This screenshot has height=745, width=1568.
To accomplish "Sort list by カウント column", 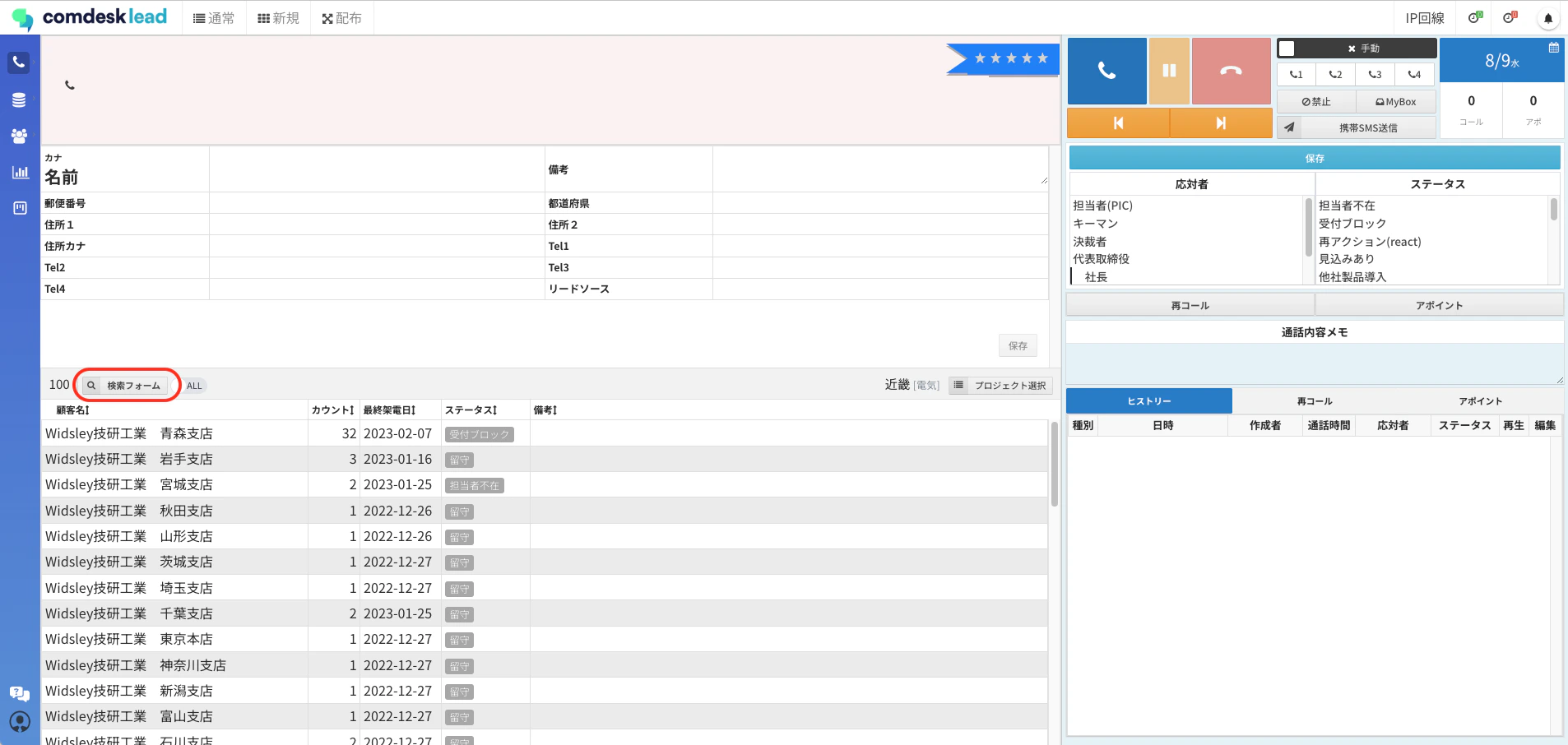I will pyautogui.click(x=333, y=410).
